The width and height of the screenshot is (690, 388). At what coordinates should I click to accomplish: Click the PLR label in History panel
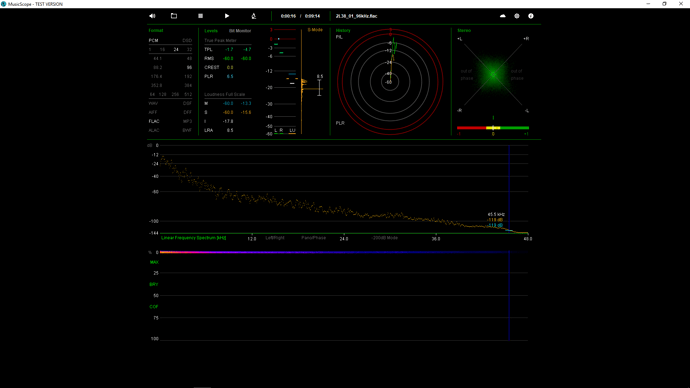[x=340, y=123]
